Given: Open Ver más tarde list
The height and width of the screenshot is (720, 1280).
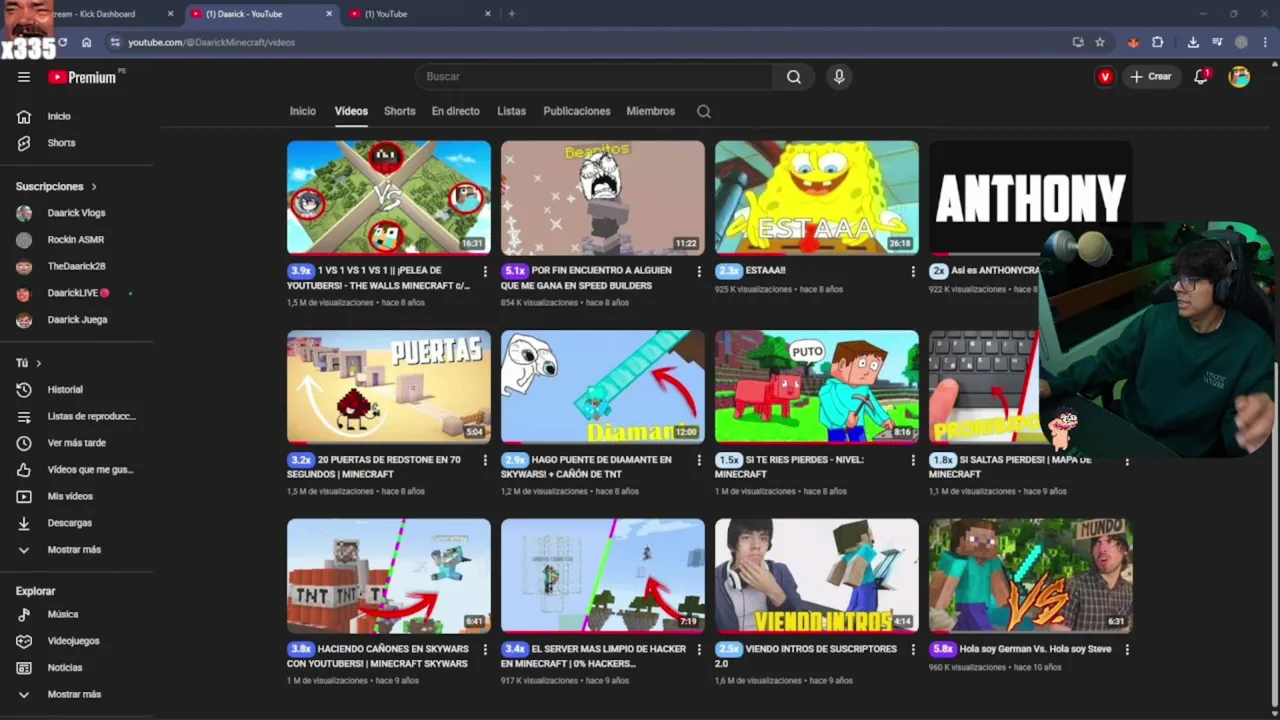Looking at the screenshot, I should coord(77,443).
